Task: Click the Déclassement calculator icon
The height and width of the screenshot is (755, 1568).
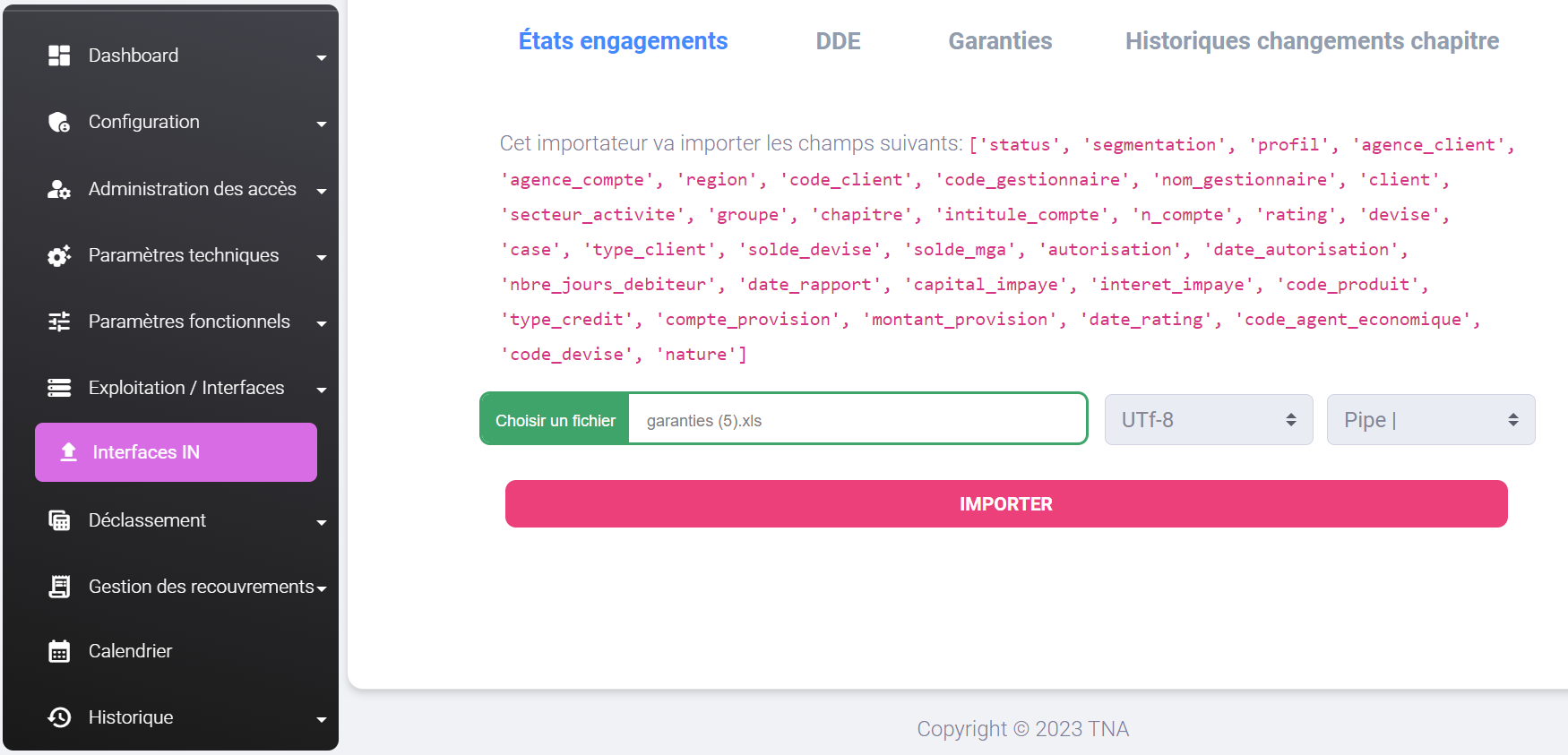Action: coord(59,520)
